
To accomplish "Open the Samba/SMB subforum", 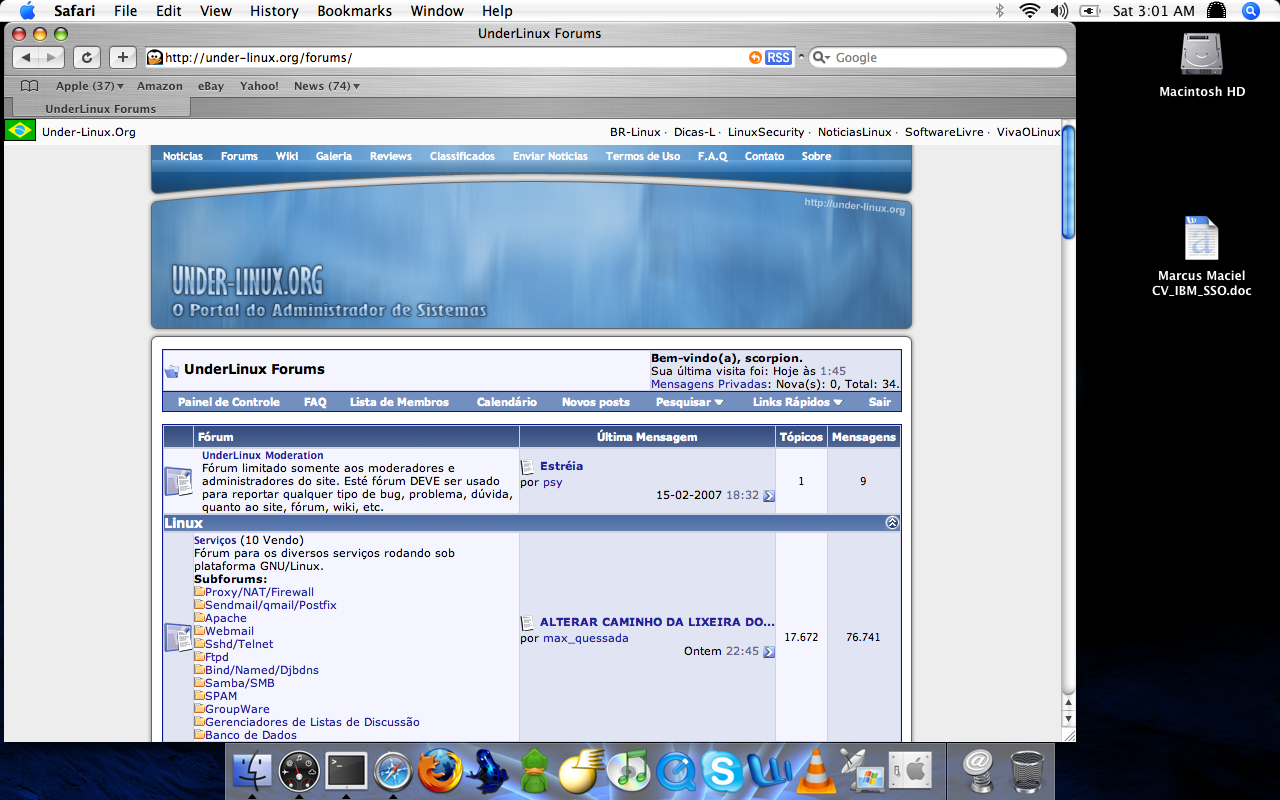I will pos(240,683).
